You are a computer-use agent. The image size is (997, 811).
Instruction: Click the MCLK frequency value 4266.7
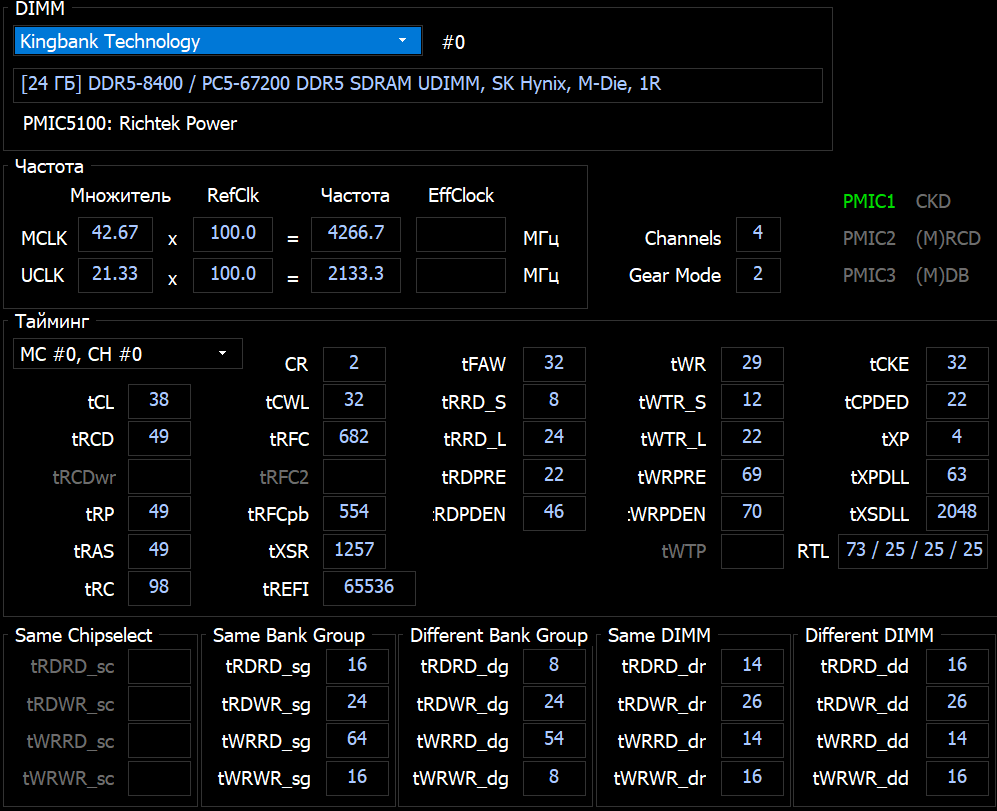click(x=356, y=234)
